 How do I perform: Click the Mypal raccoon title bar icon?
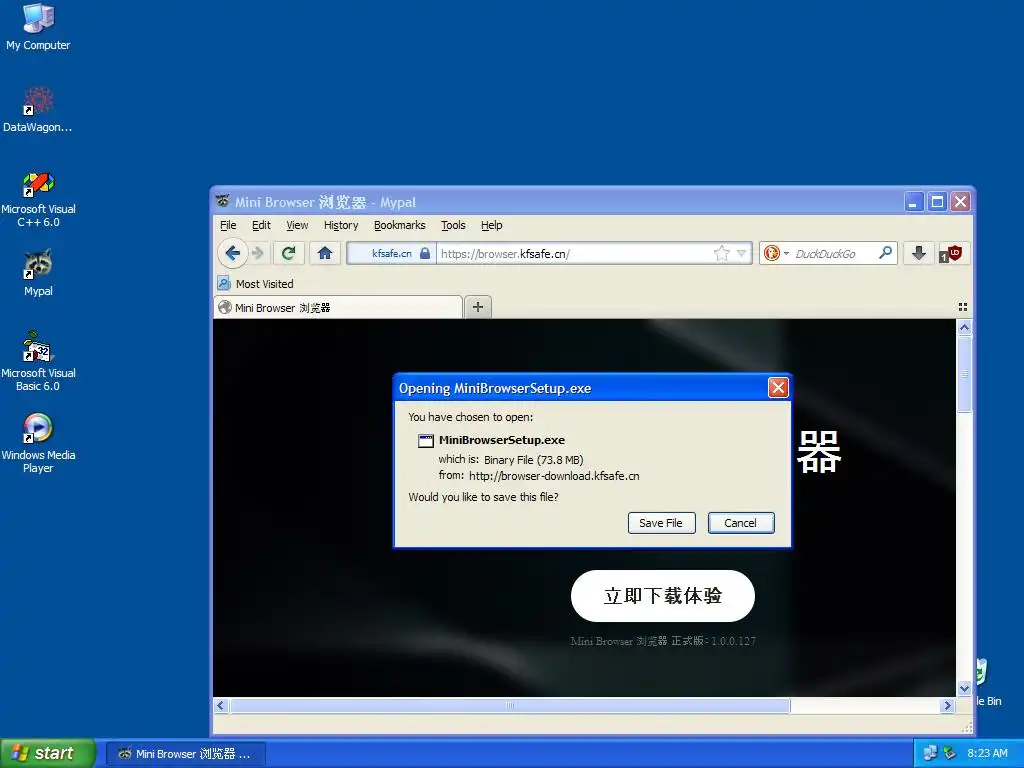(x=223, y=201)
